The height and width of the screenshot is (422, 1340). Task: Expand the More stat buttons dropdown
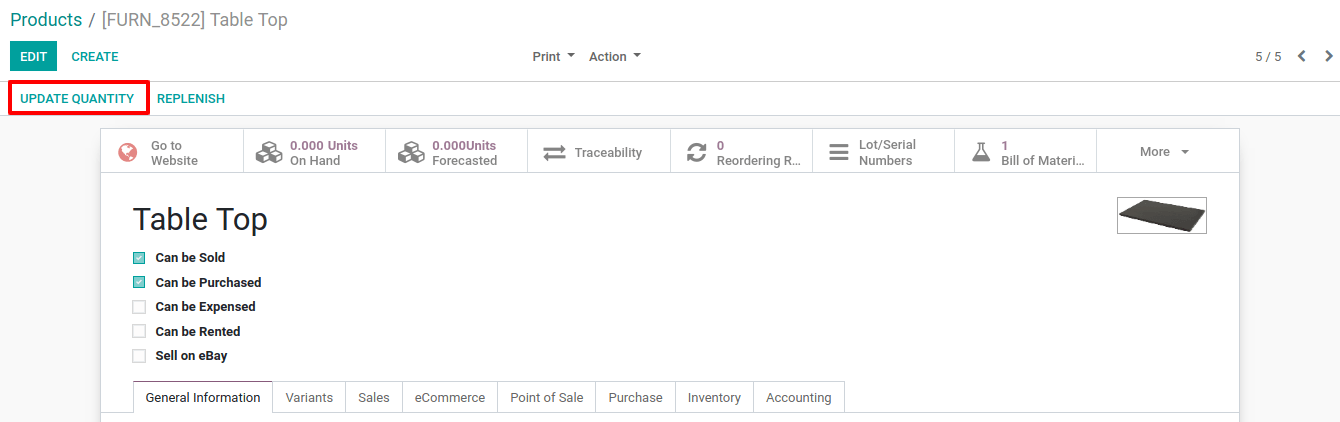click(1165, 152)
